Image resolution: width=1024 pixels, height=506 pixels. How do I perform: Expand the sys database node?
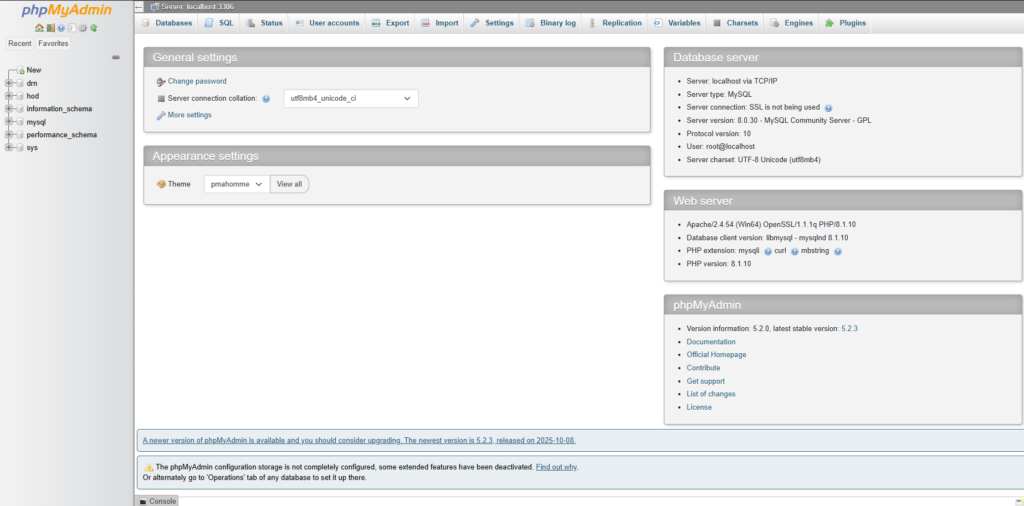[8, 148]
